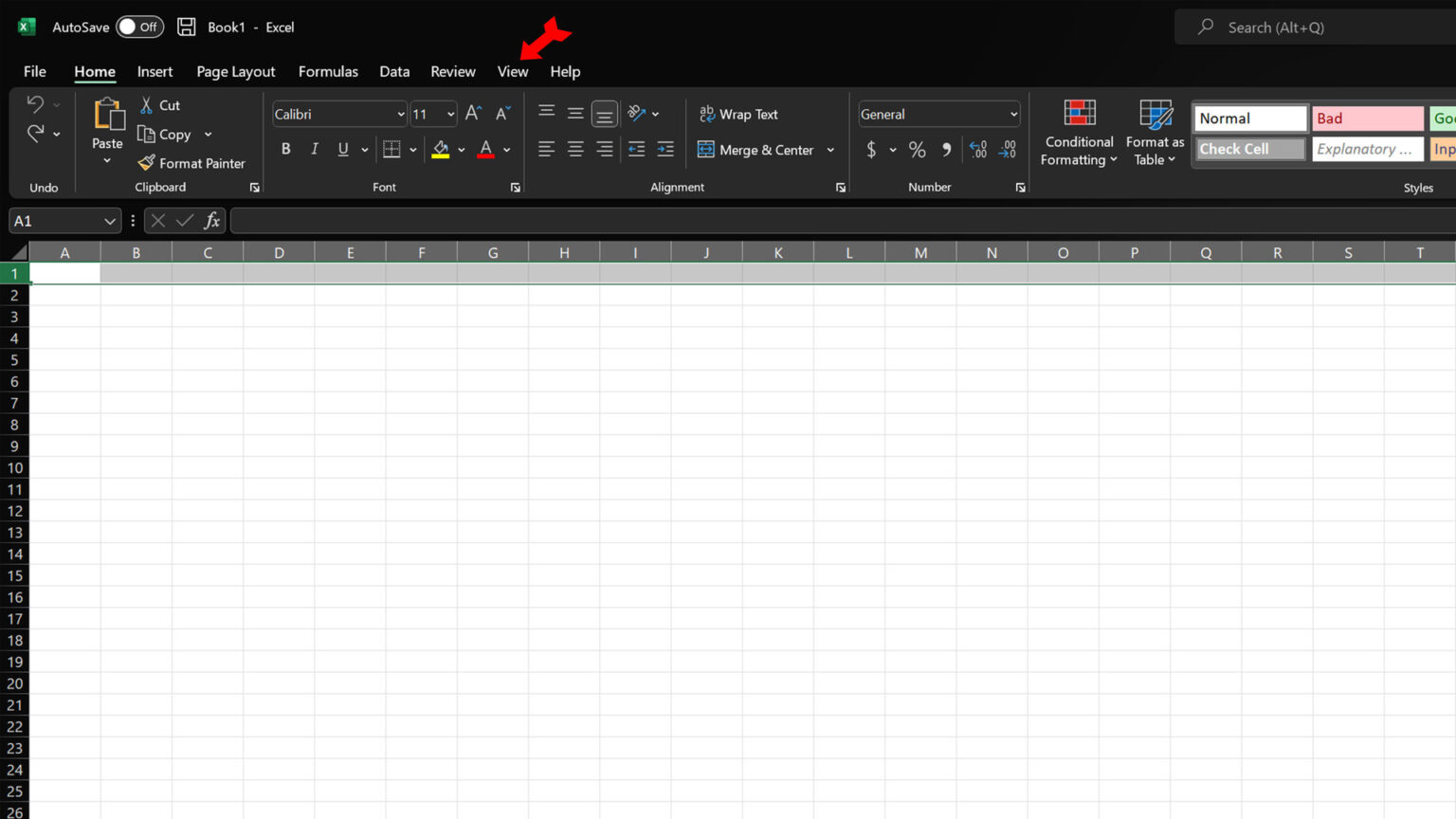Viewport: 1456px width, 819px height.
Task: Click Increase Font Size icon
Action: (473, 114)
